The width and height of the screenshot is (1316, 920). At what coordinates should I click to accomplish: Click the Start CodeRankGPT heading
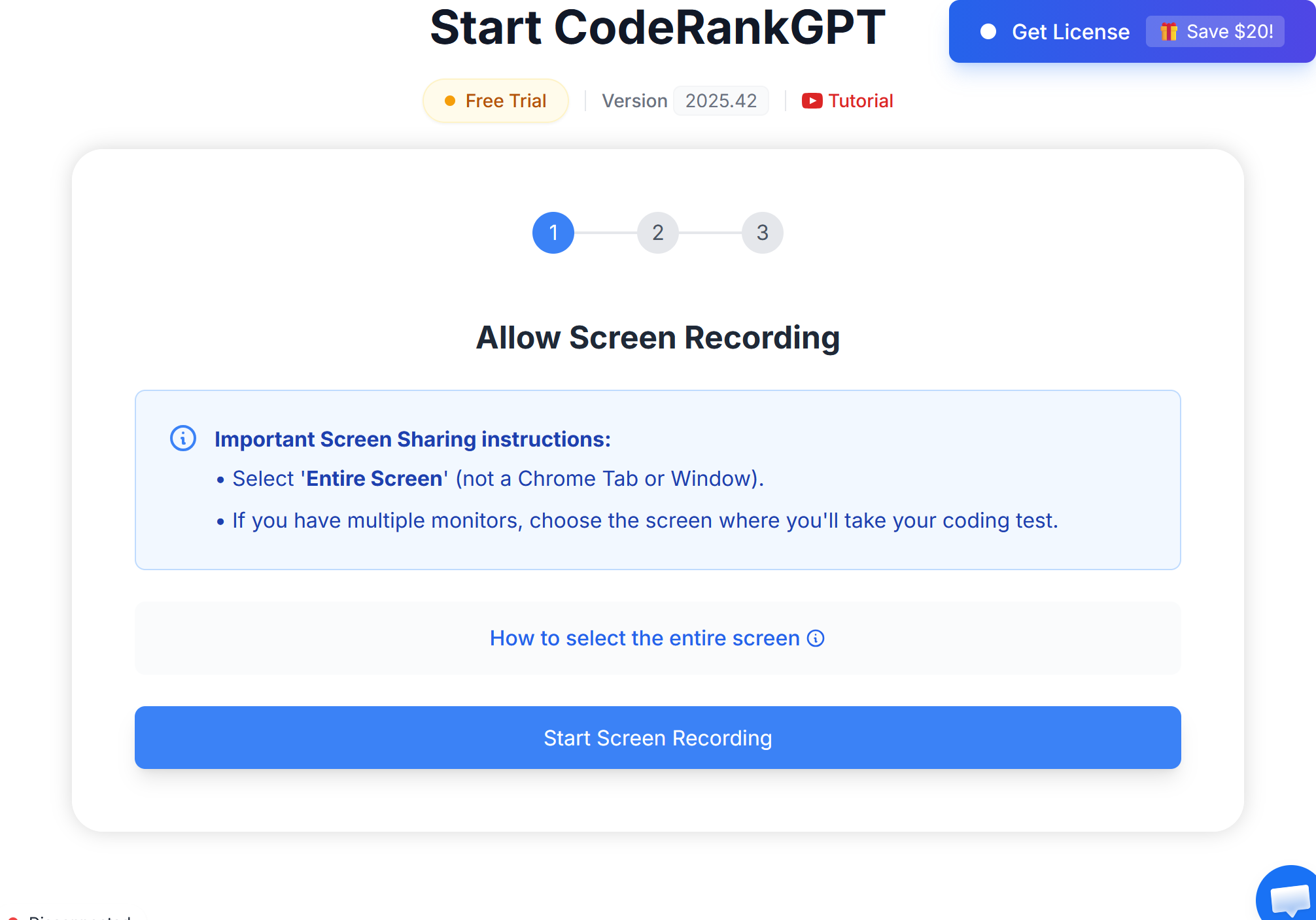click(657, 27)
